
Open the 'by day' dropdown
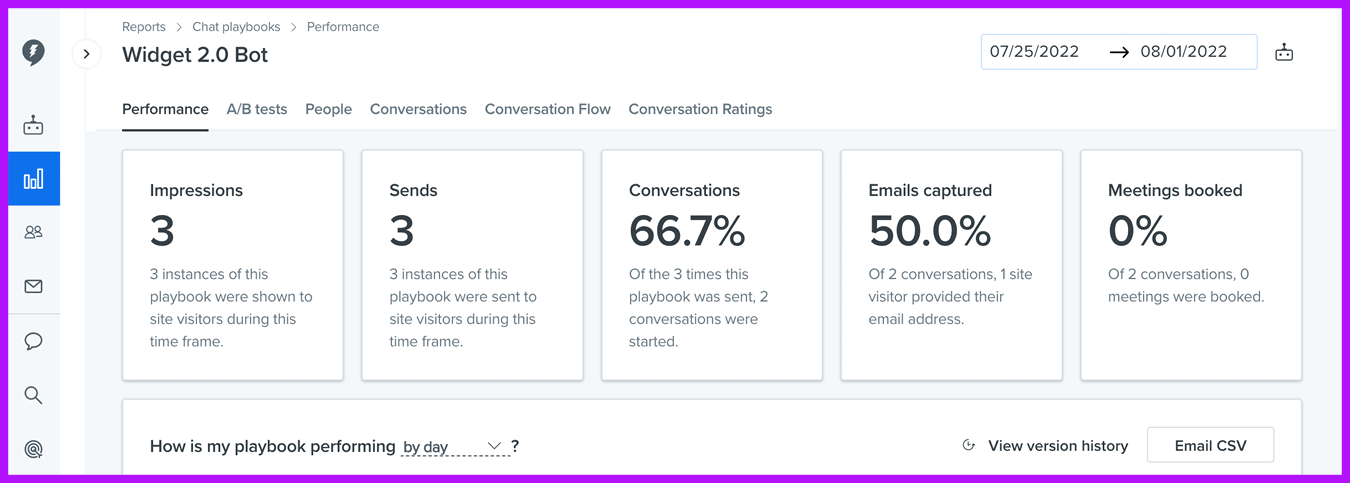453,447
